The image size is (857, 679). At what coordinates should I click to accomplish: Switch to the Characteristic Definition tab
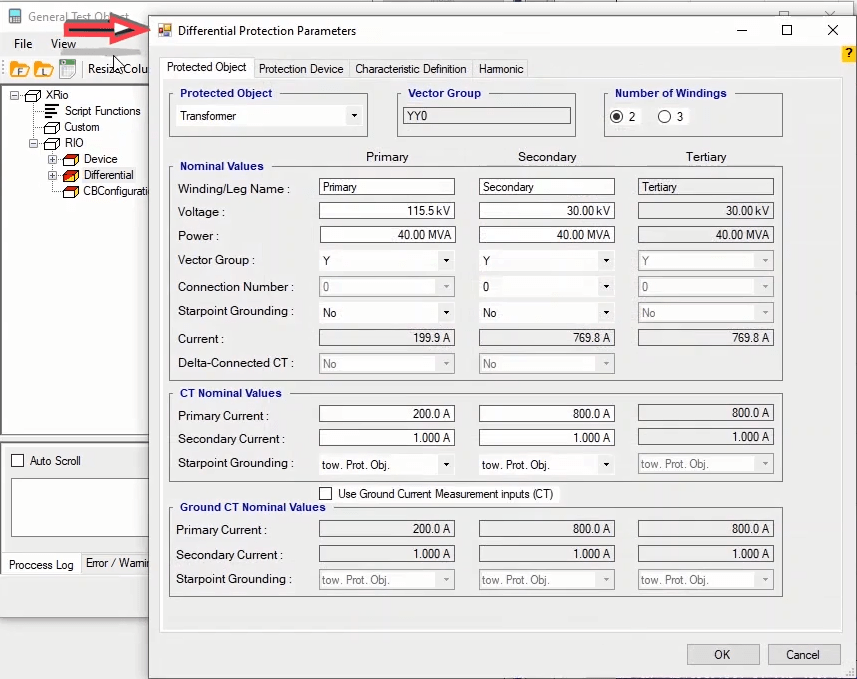[410, 69]
